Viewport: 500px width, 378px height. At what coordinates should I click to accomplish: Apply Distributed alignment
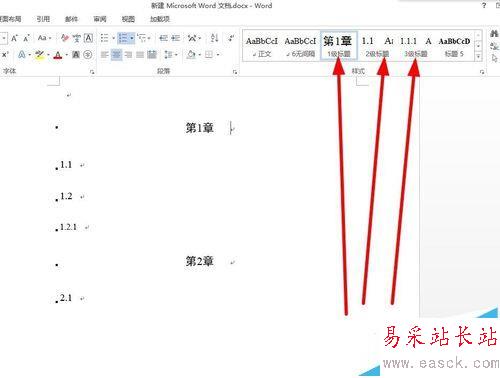pyautogui.click(x=152, y=54)
